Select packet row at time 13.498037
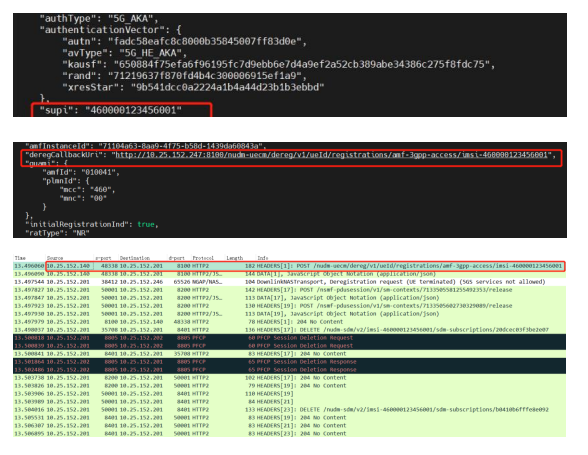 point(290,330)
